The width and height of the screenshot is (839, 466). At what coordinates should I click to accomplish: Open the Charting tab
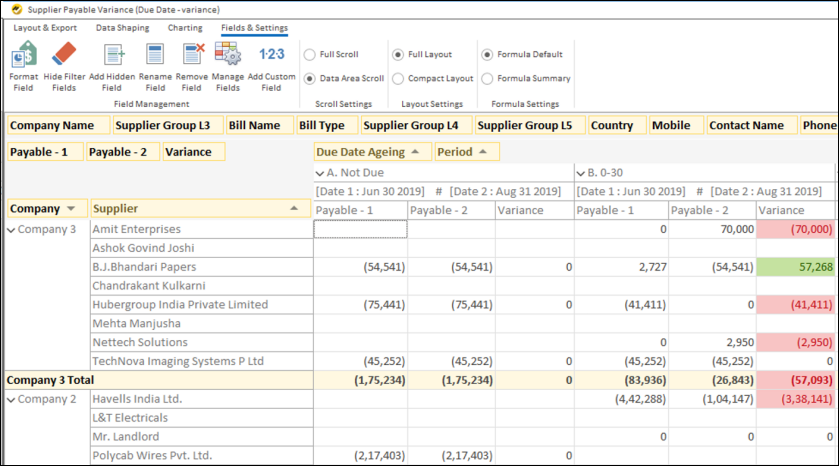pyautogui.click(x=184, y=28)
